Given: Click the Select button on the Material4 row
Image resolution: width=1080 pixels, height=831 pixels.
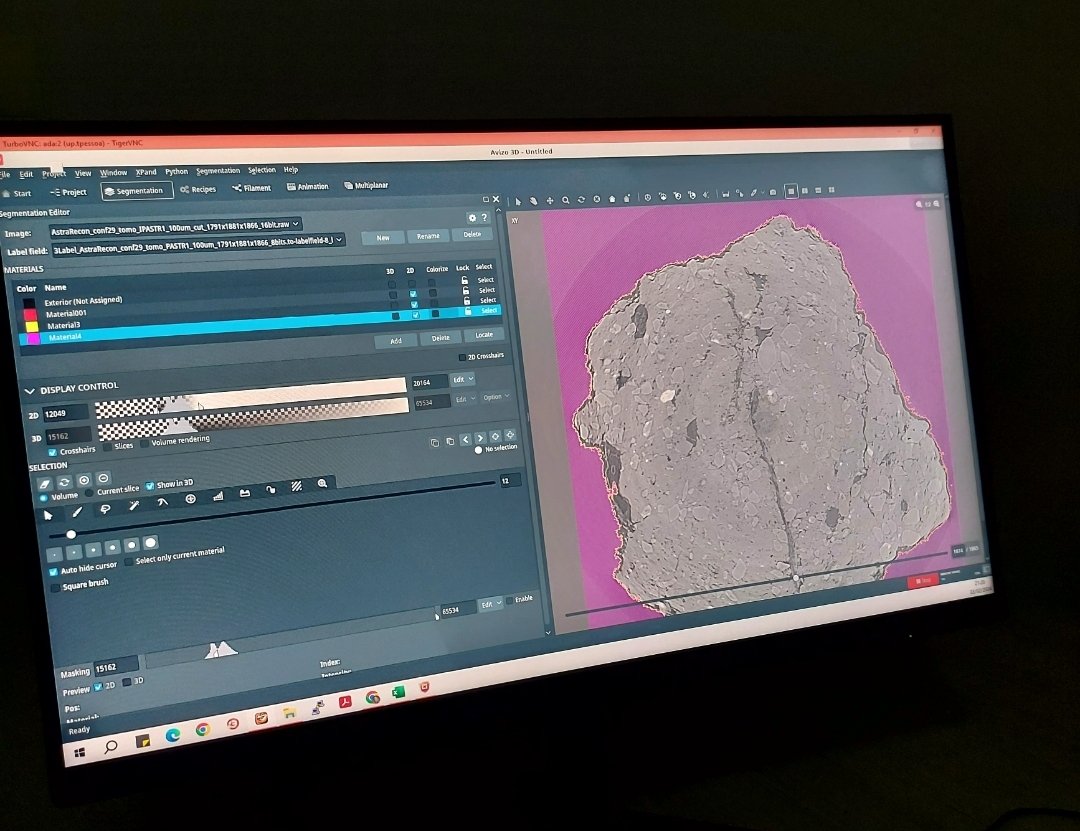Looking at the screenshot, I should [x=489, y=311].
